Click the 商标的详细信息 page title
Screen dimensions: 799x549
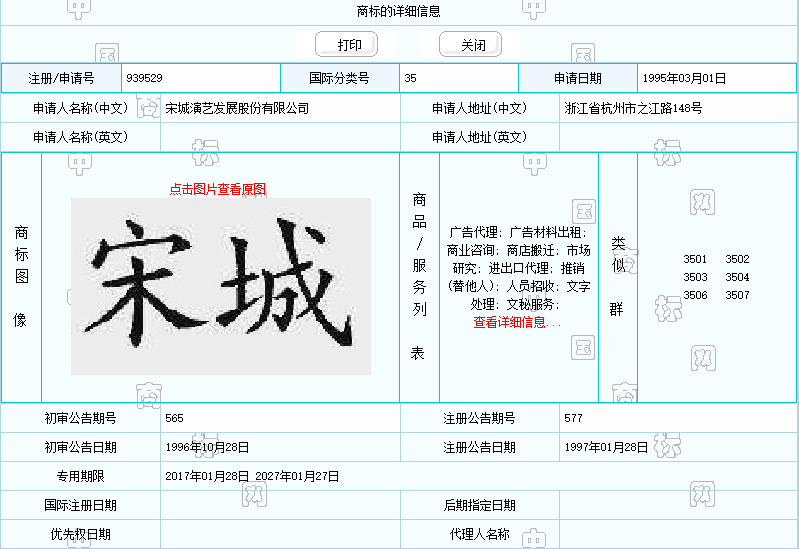pos(398,11)
